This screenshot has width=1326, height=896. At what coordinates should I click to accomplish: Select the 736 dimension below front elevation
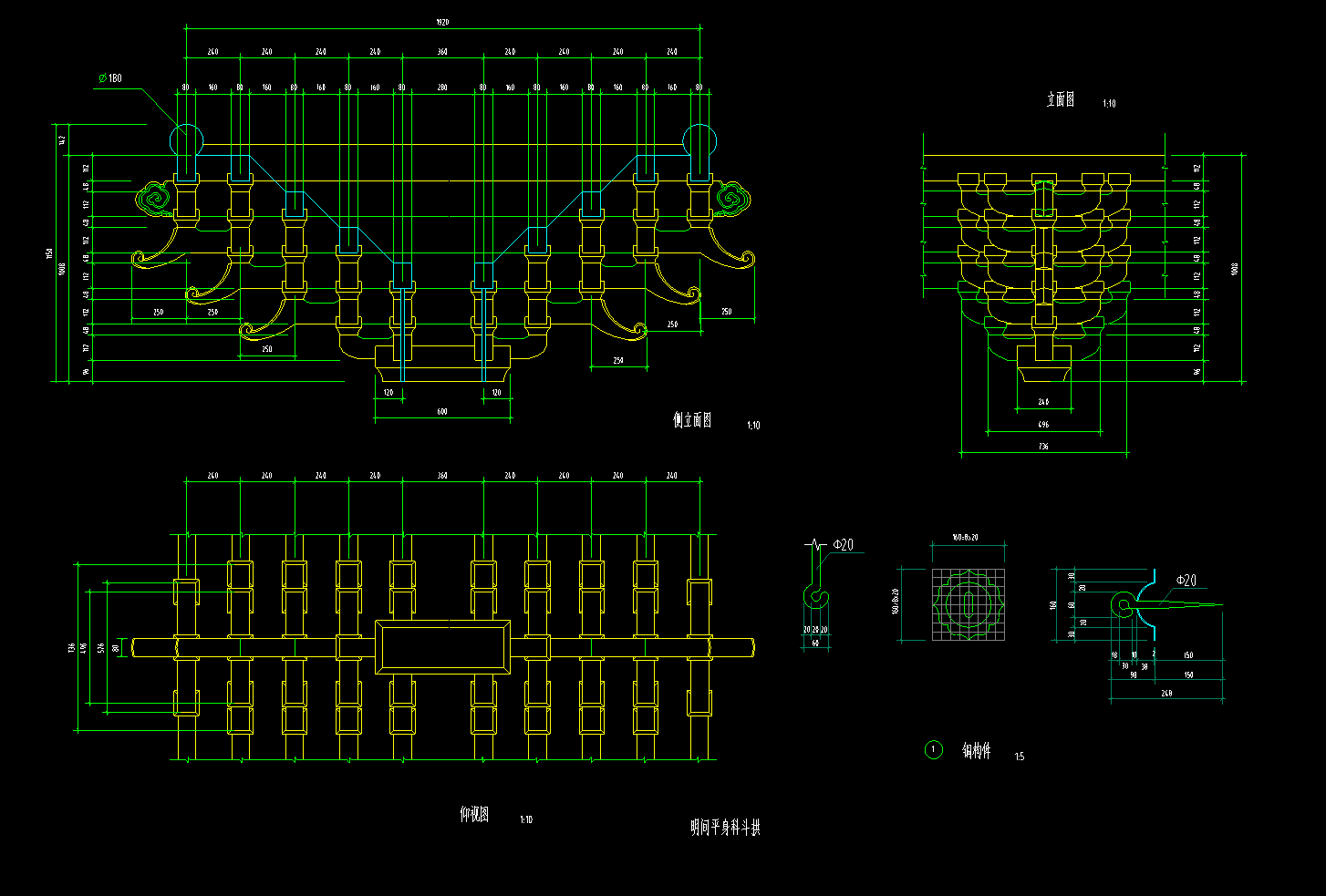1043,447
